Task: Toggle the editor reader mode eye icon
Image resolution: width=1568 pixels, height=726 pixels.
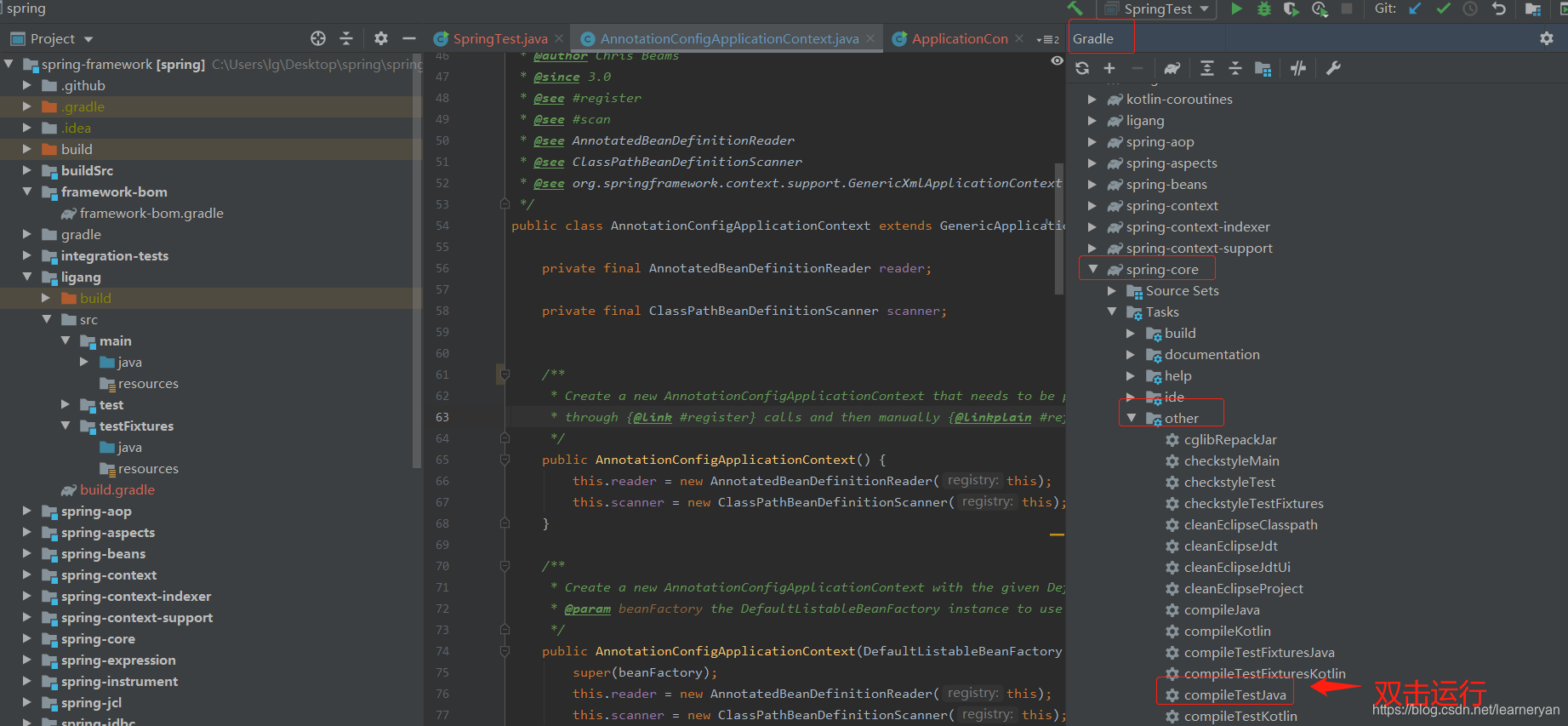Action: tap(1057, 60)
